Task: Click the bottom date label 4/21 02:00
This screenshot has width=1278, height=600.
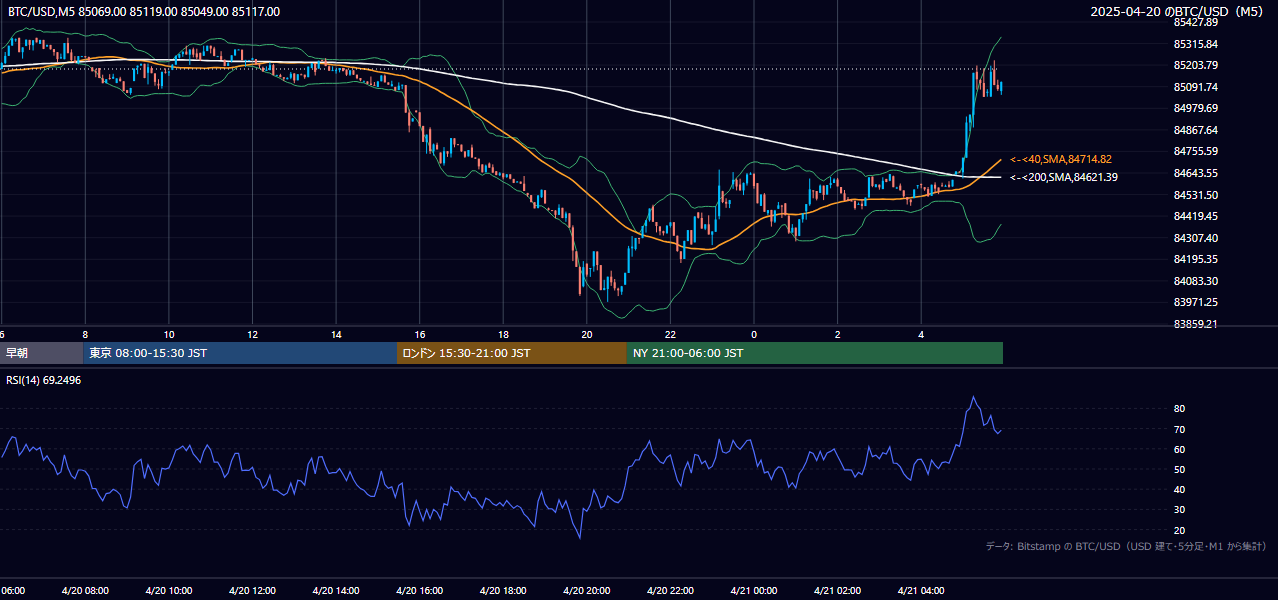Action: point(838,591)
